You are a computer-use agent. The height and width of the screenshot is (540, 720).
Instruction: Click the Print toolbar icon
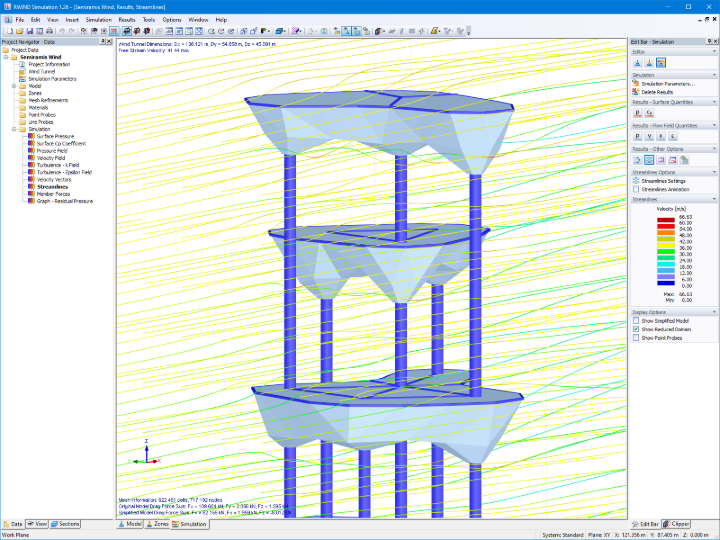(49, 31)
